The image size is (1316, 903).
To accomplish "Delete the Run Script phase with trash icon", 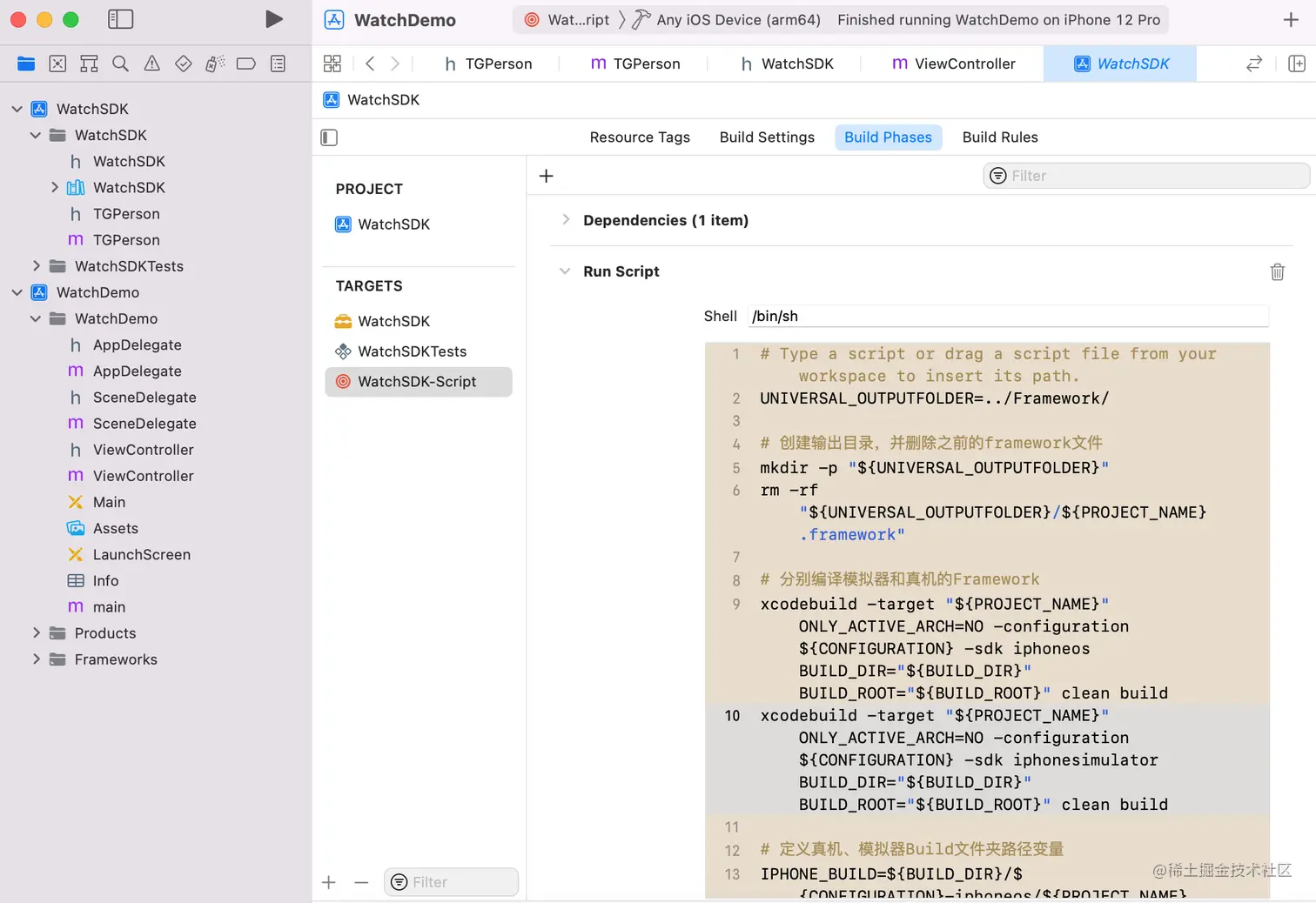I will click(x=1278, y=271).
